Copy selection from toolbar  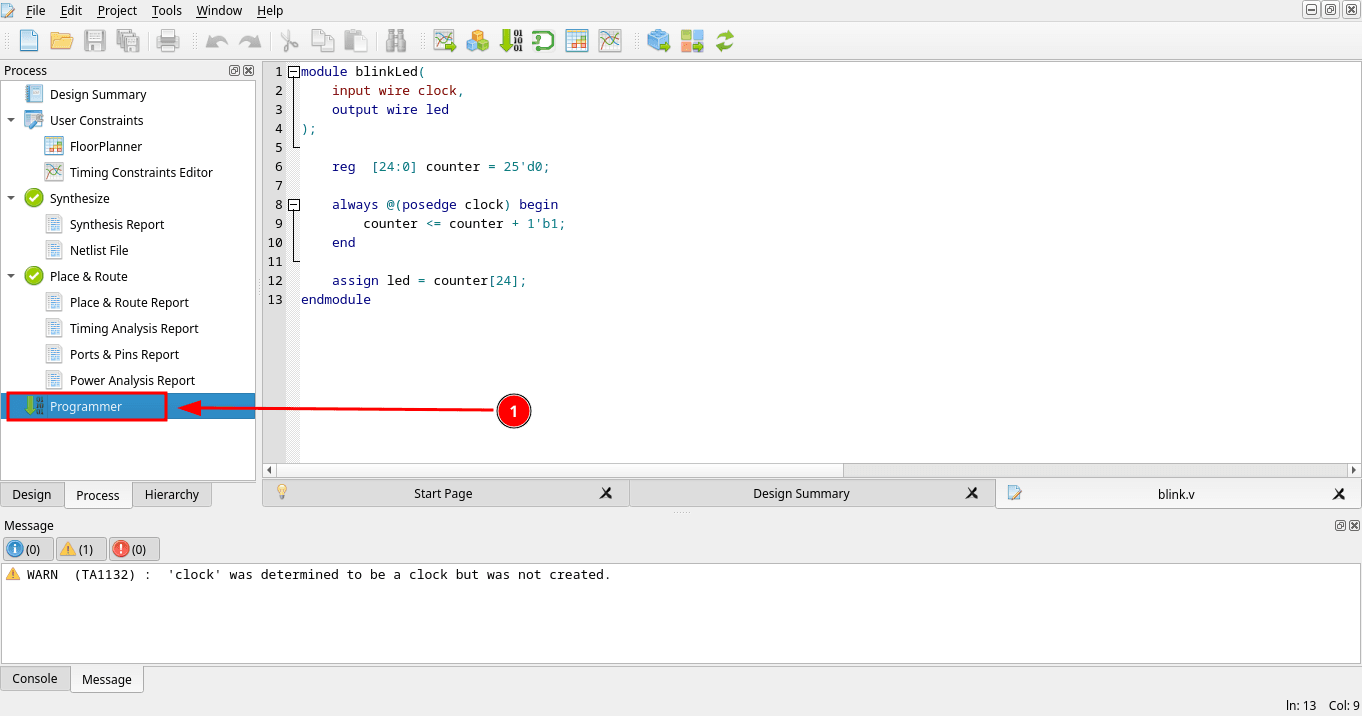pyautogui.click(x=322, y=41)
